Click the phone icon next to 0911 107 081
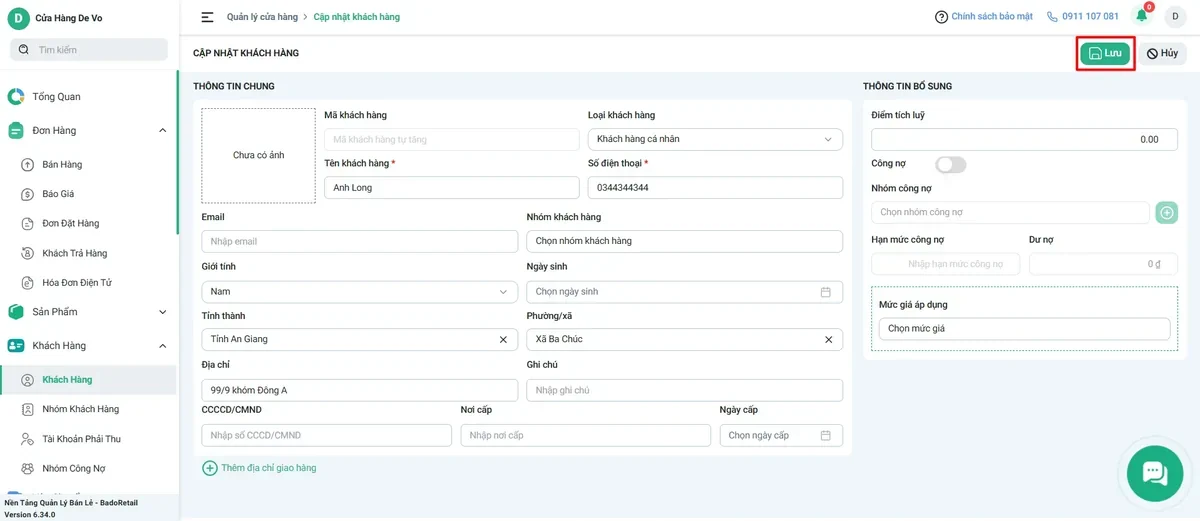The height and width of the screenshot is (521, 1200). point(1052,17)
